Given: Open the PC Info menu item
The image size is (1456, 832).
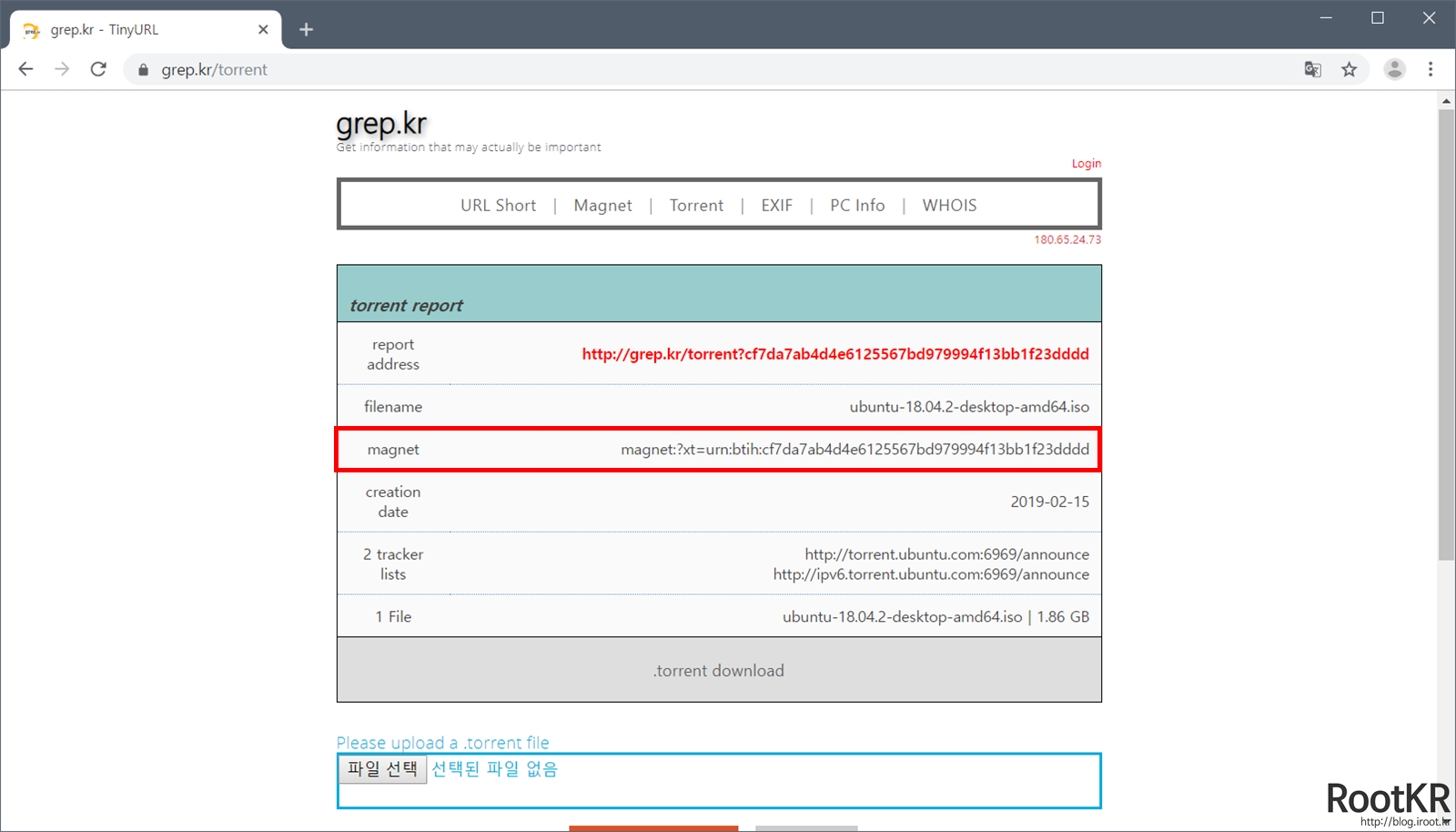Looking at the screenshot, I should tap(857, 206).
